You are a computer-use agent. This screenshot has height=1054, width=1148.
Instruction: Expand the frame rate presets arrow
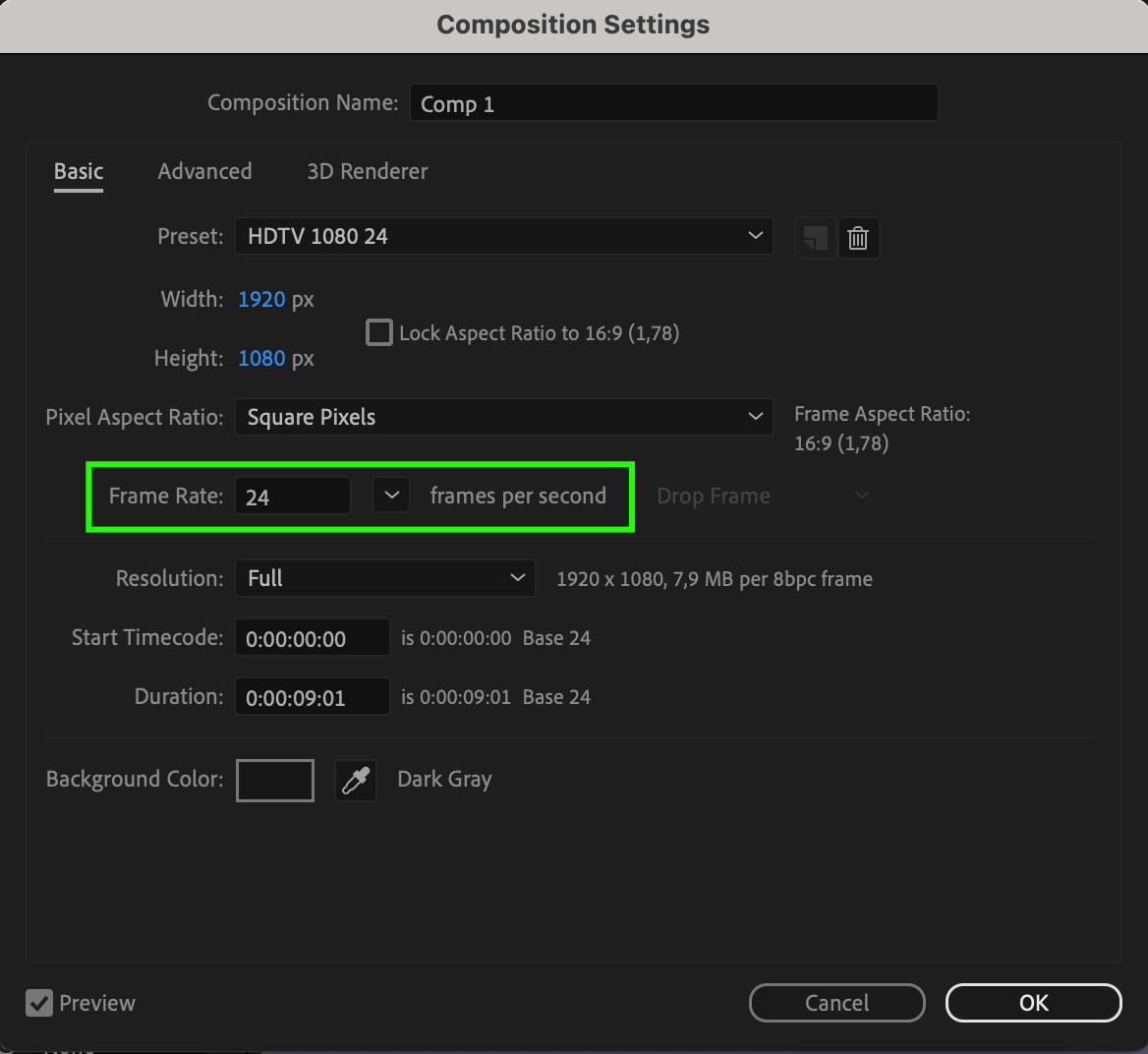click(392, 496)
